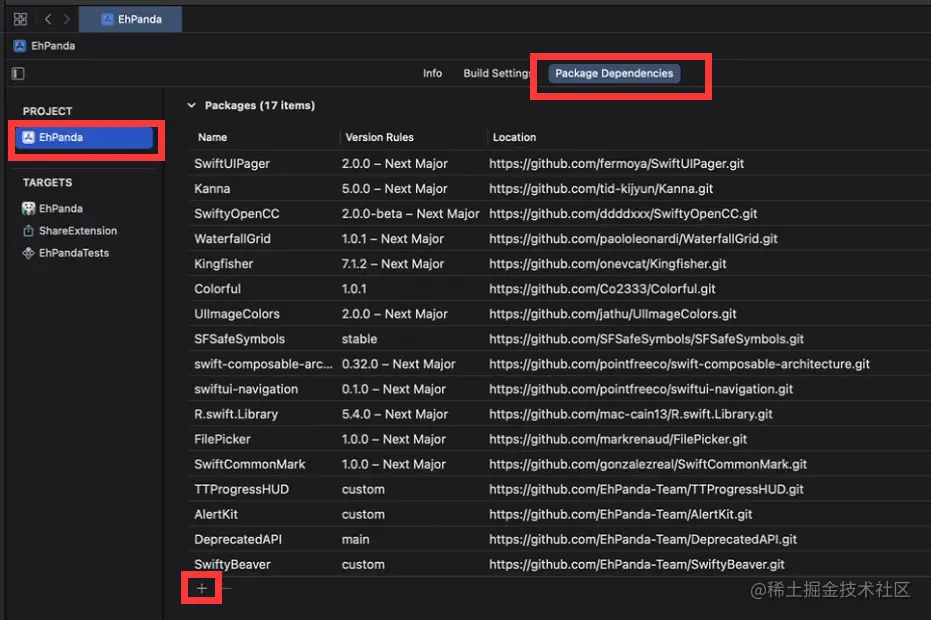Sort by the Location column header
Viewport: 931px width, 620px height.
[x=514, y=137]
